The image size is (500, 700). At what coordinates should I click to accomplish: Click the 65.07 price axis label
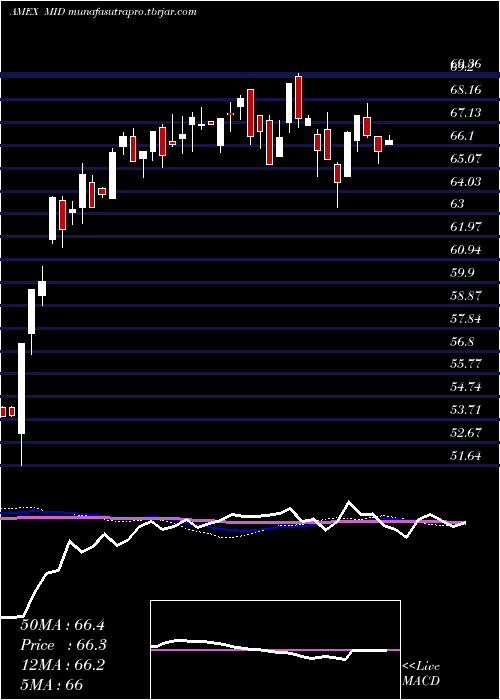(466, 158)
